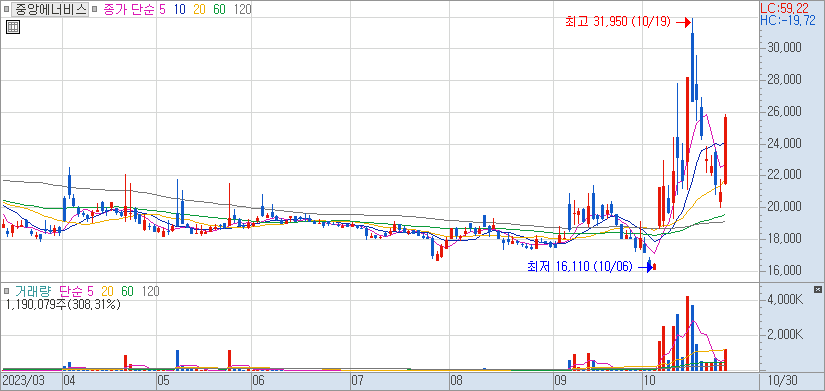The height and width of the screenshot is (391, 825).
Task: Click the 26,000 price axis label
Action: tap(785, 112)
